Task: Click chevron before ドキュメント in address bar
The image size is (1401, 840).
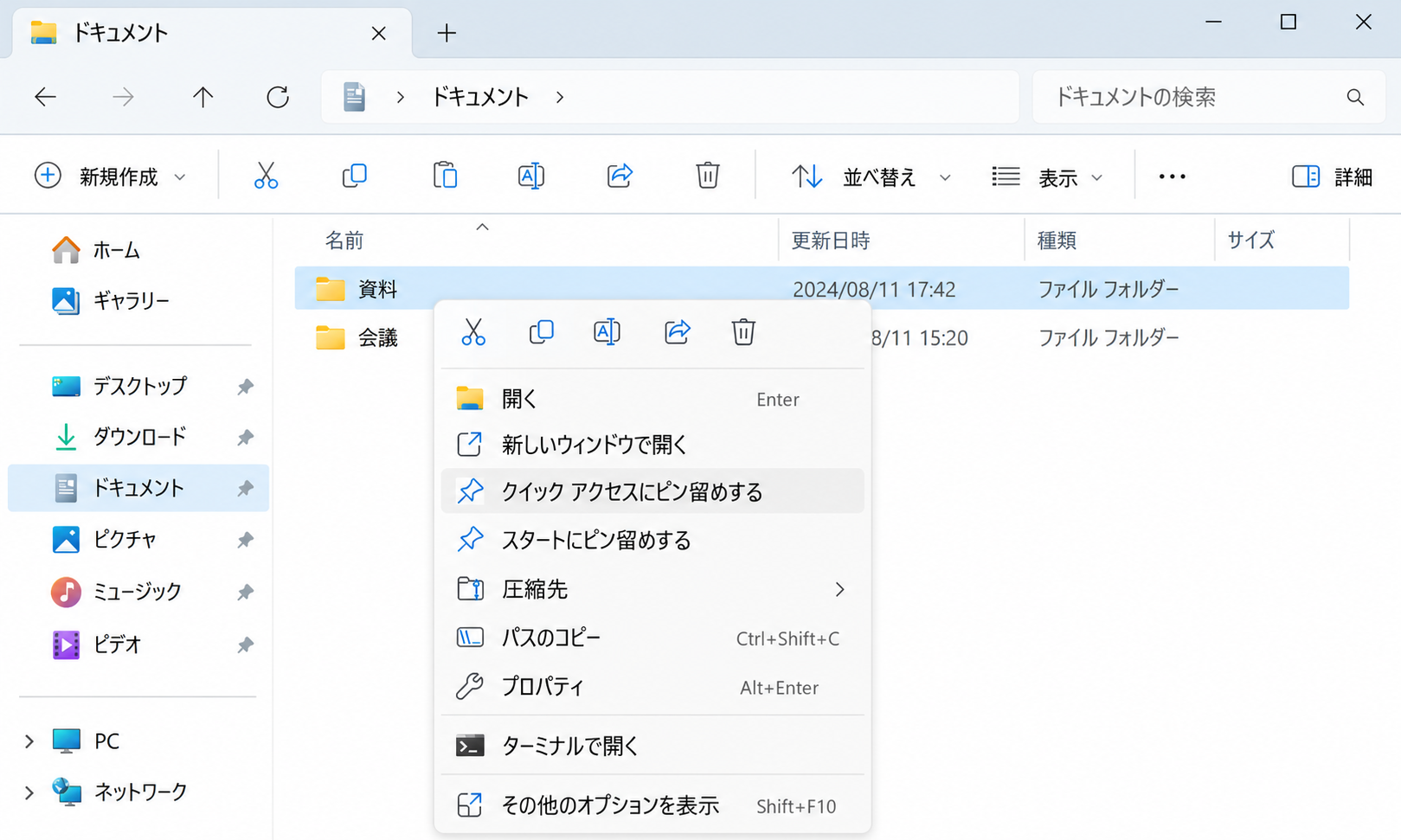Action: pos(400,97)
